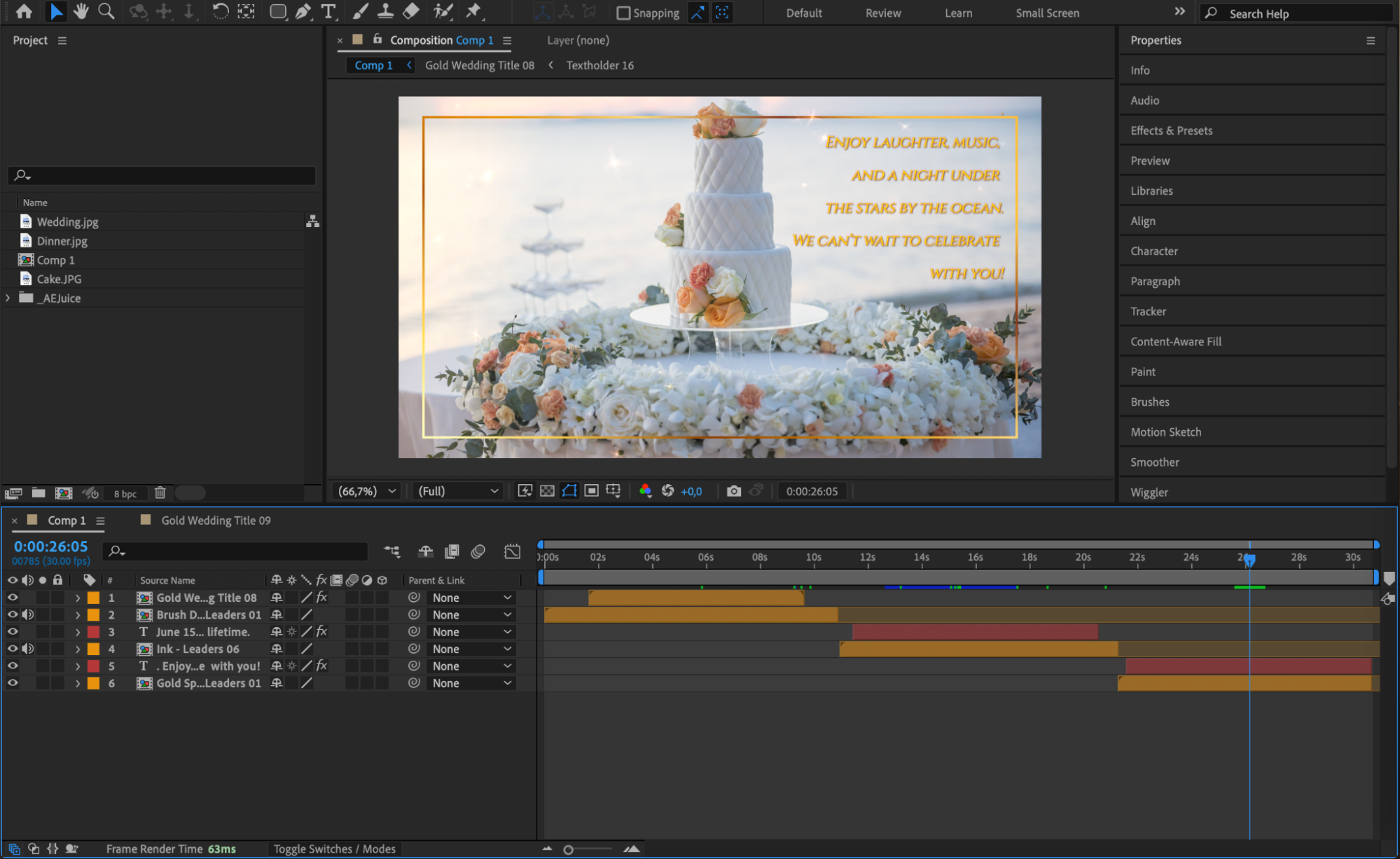Select the Puppet Pin tool

[474, 11]
